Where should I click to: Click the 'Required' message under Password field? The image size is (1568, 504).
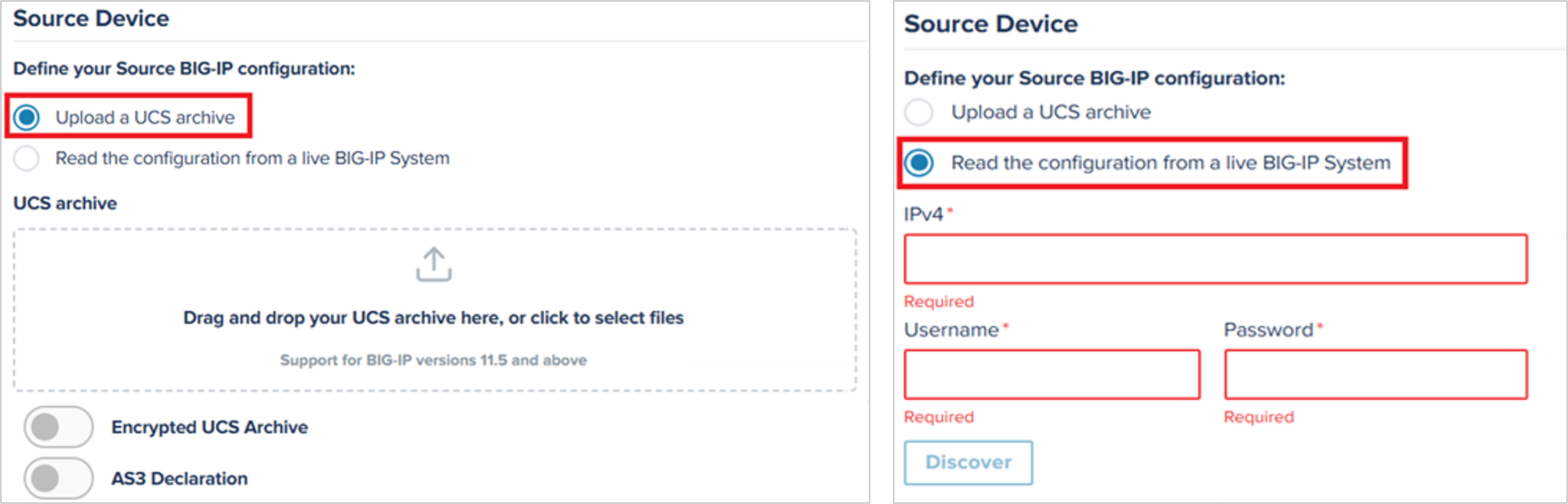pyautogui.click(x=1259, y=417)
